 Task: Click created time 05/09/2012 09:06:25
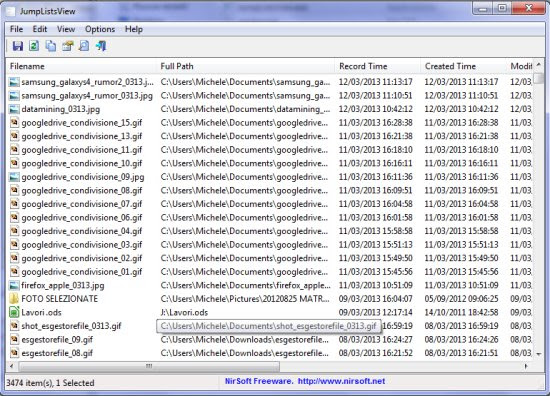(461, 299)
